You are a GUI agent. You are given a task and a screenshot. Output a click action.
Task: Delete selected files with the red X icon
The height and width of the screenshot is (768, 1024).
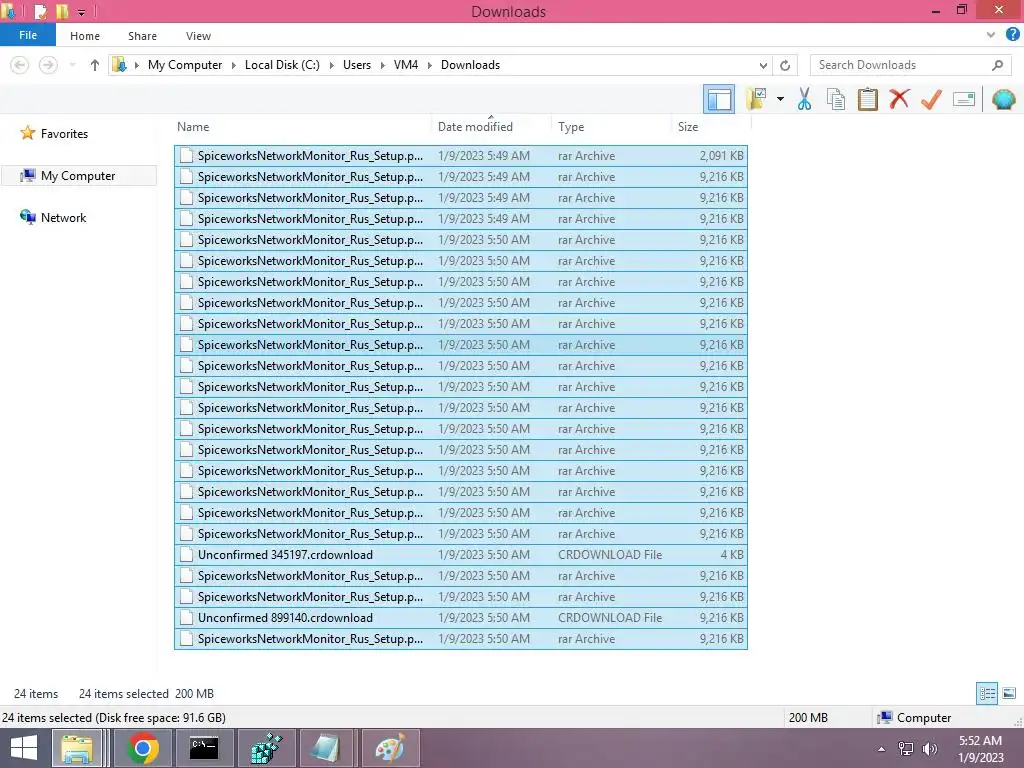pos(899,99)
